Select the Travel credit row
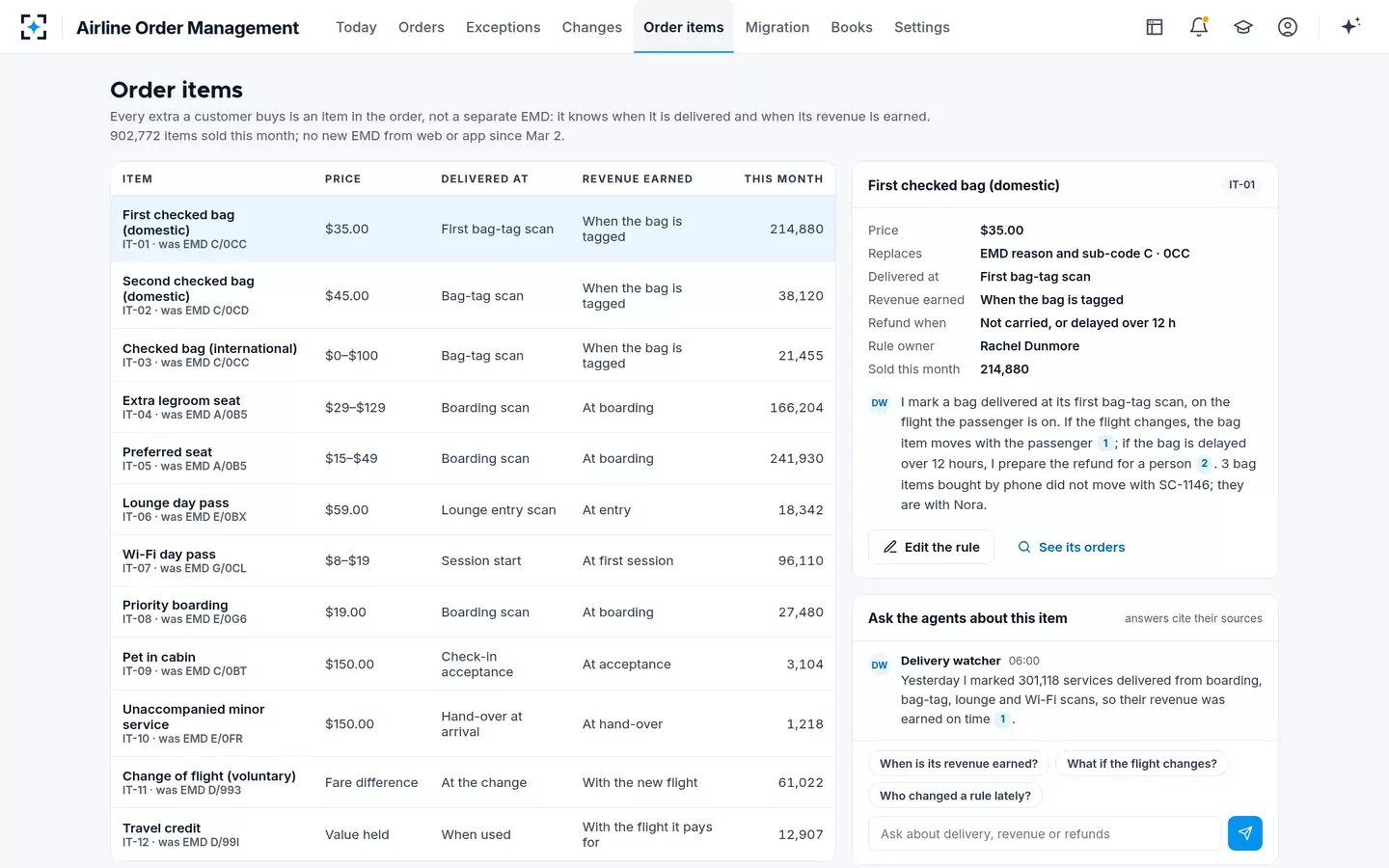Image resolution: width=1389 pixels, height=868 pixels. 473,835
